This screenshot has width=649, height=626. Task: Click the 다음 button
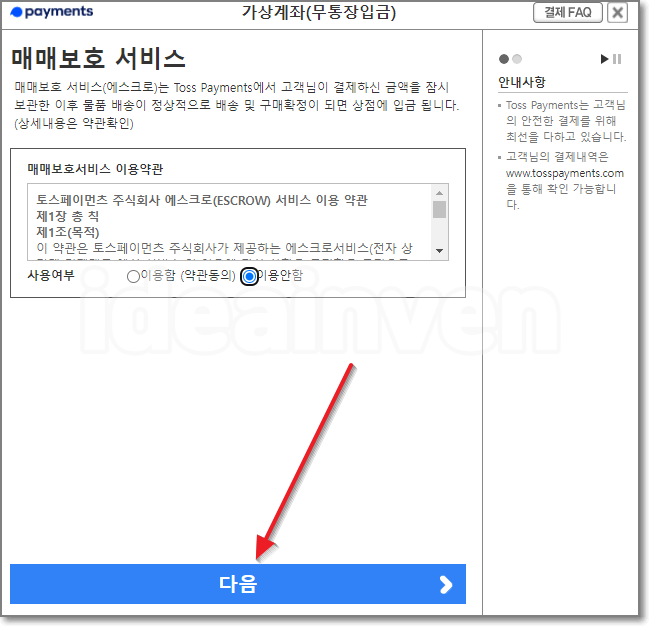click(x=238, y=584)
